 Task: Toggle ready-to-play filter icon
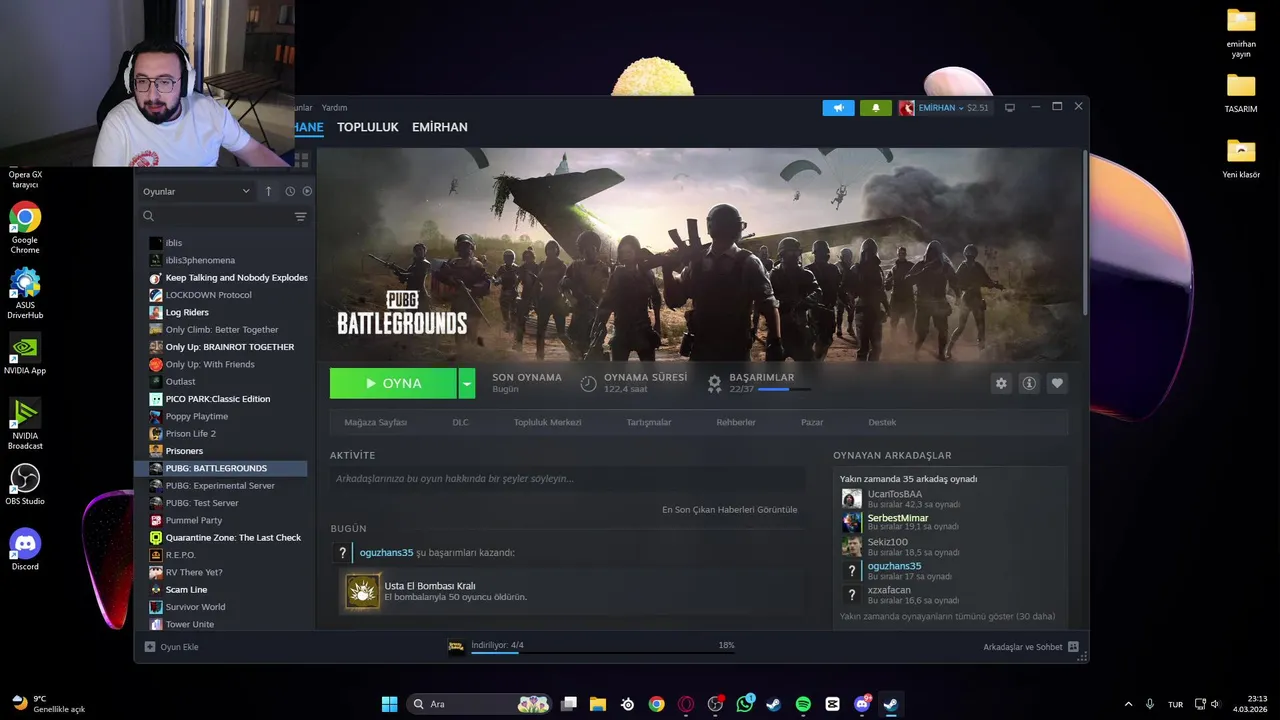(307, 191)
